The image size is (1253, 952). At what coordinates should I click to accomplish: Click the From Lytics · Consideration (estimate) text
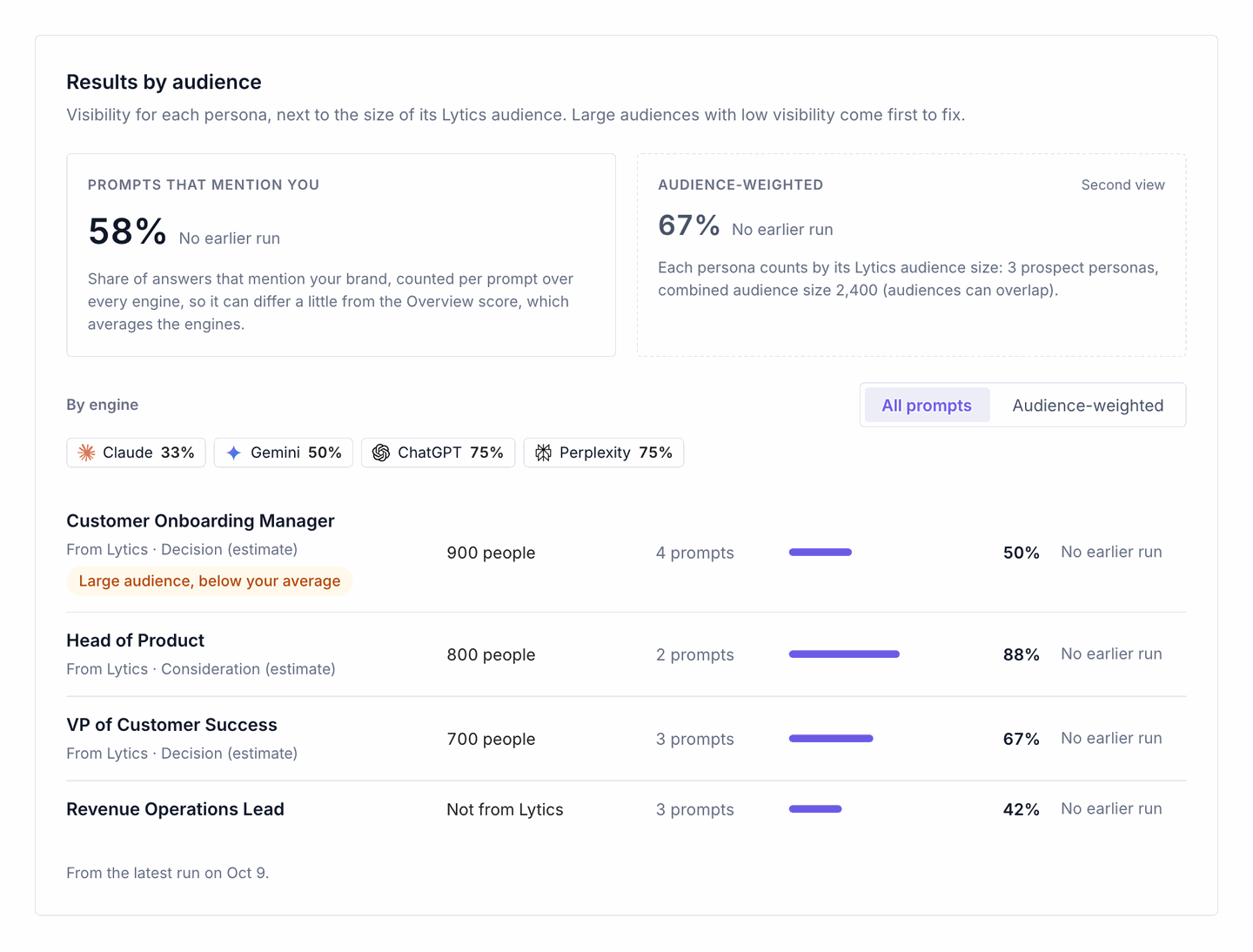(201, 669)
